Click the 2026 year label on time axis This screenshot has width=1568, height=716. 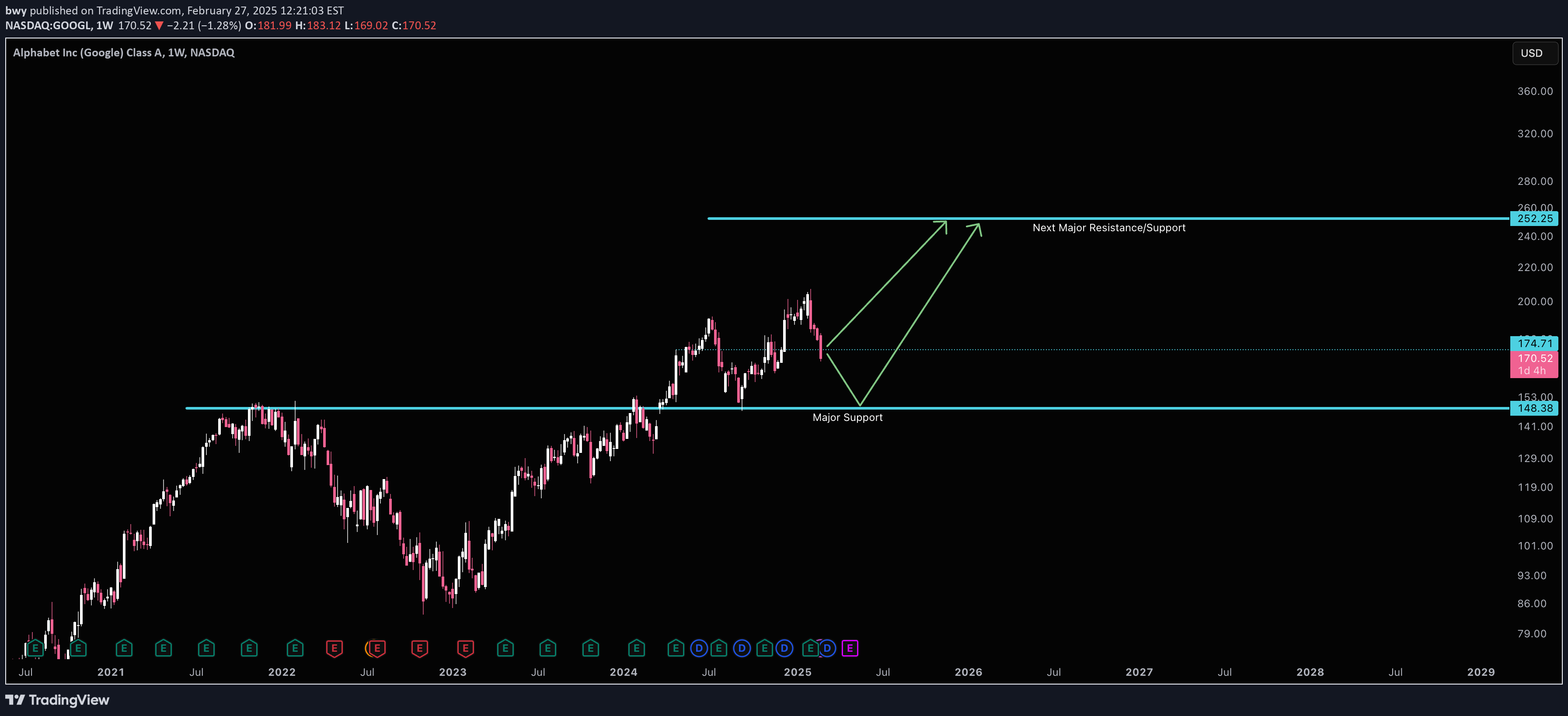968,672
